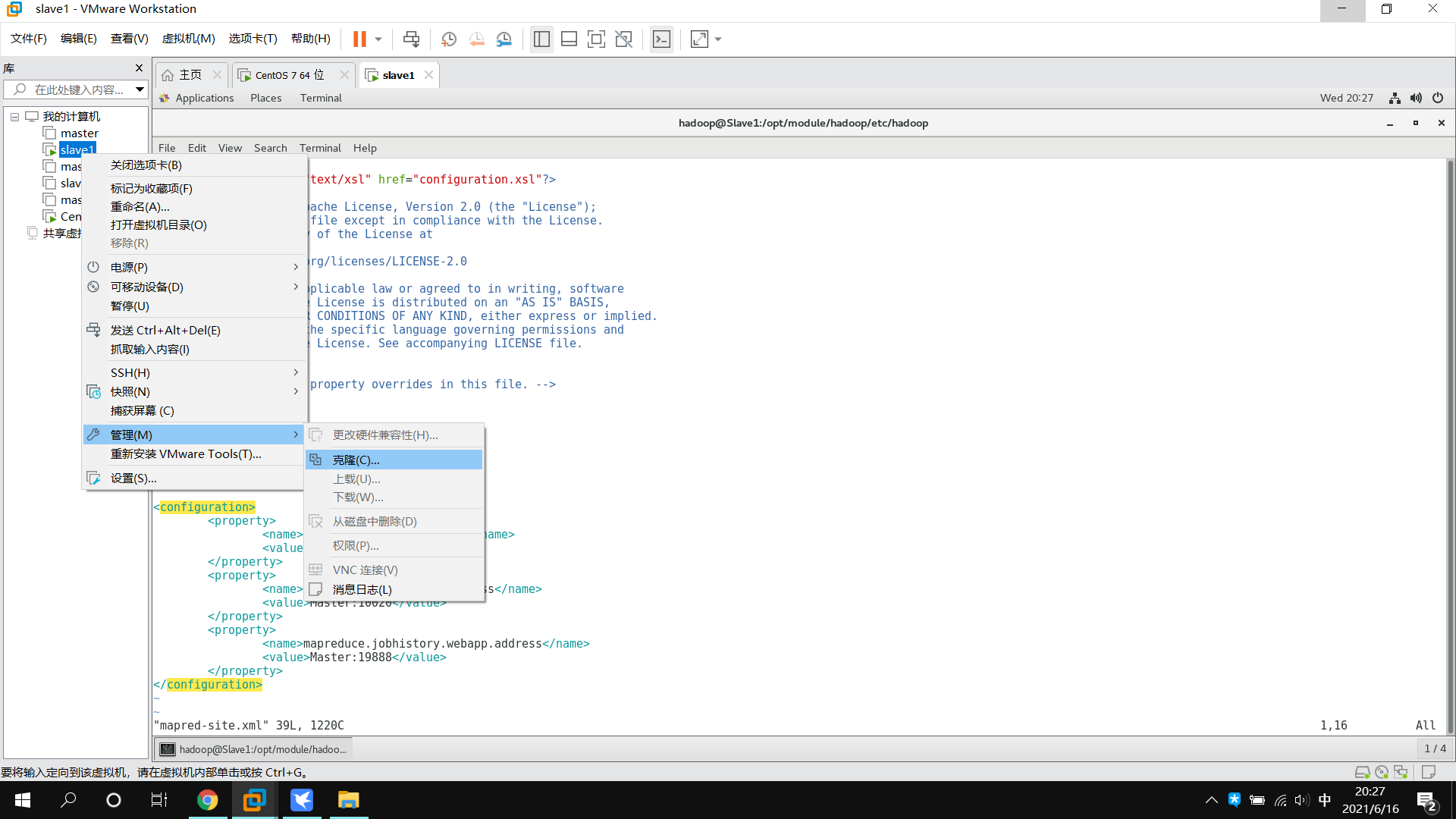Open the 选项卡(T) menu

click(x=253, y=39)
